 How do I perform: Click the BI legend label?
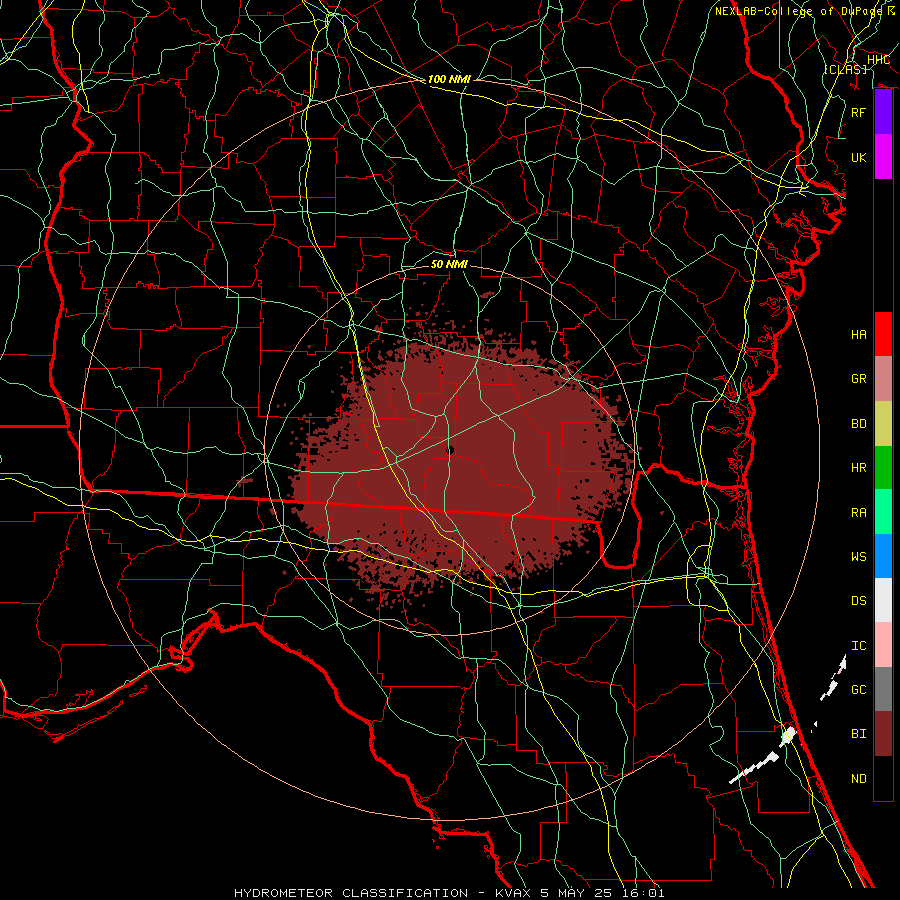[859, 734]
